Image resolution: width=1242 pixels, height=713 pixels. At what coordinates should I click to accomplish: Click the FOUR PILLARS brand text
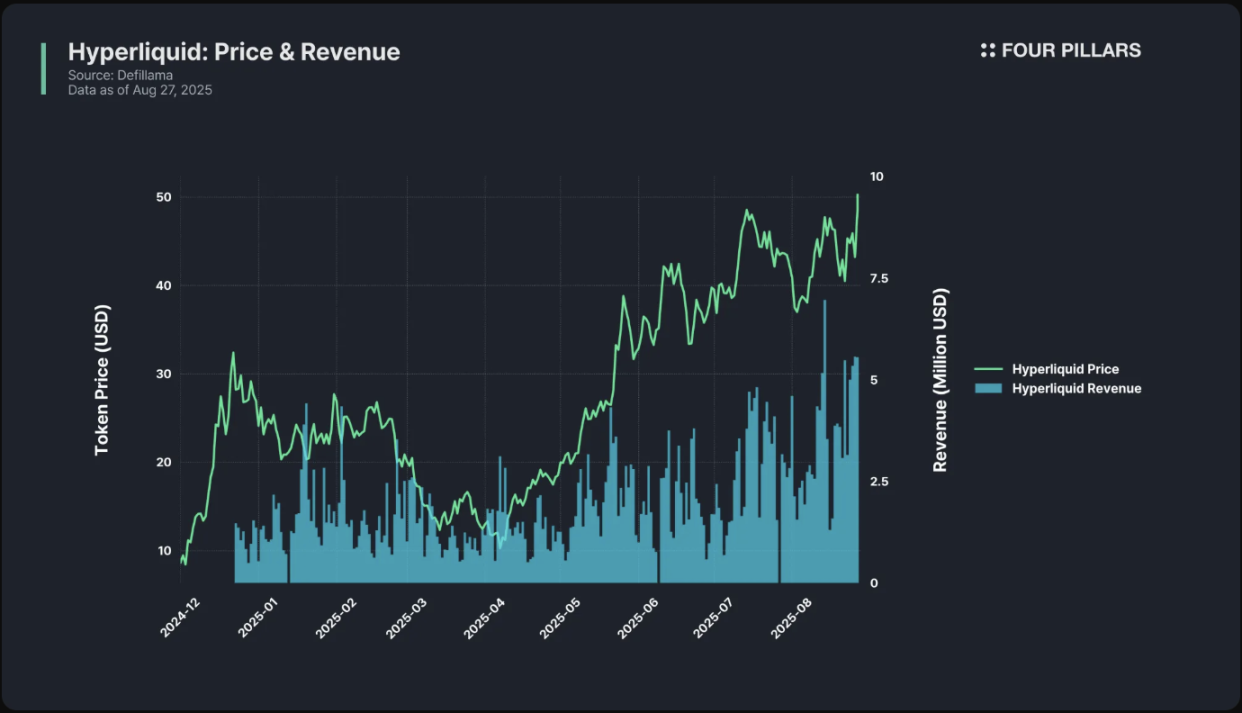1071,51
